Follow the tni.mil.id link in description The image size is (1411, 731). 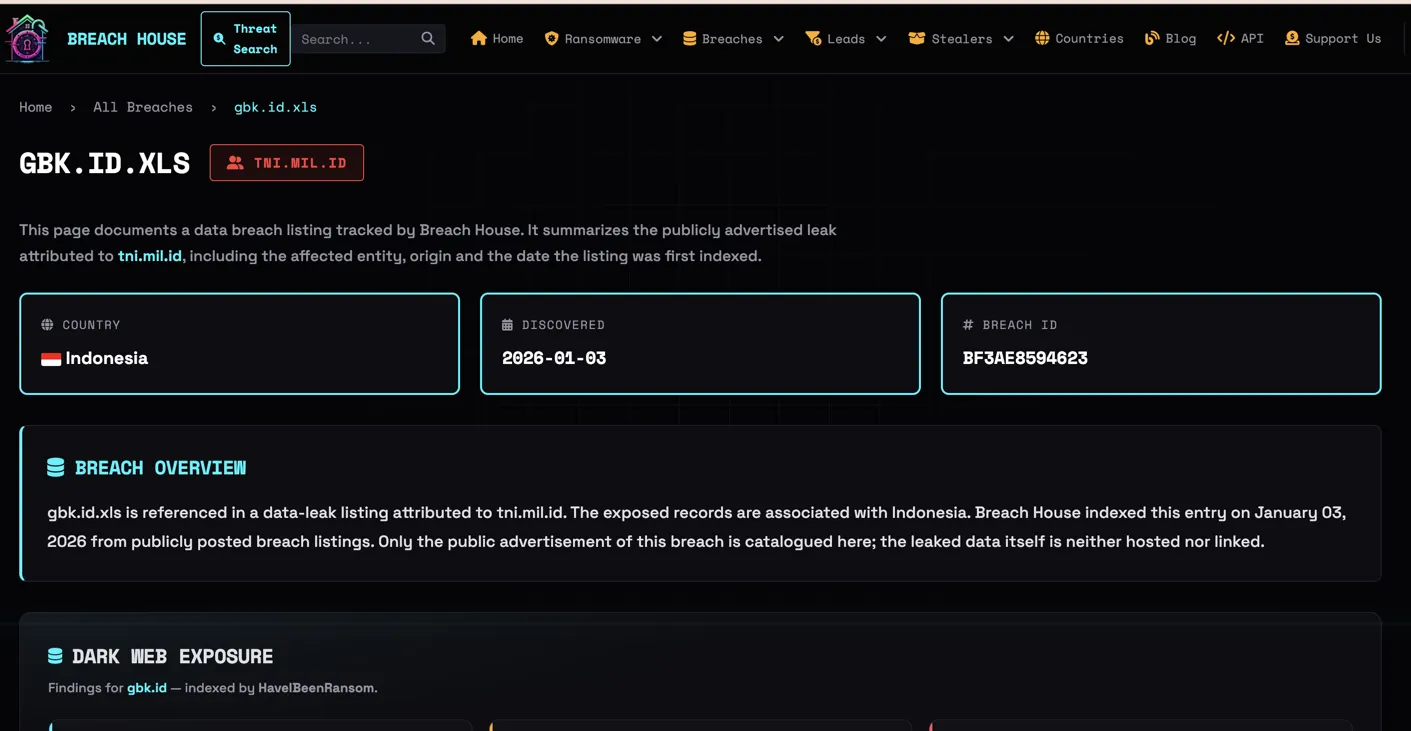[x=150, y=256]
